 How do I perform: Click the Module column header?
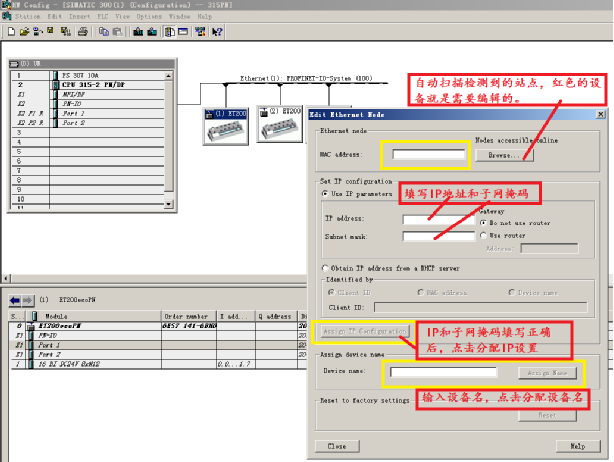(x=93, y=316)
